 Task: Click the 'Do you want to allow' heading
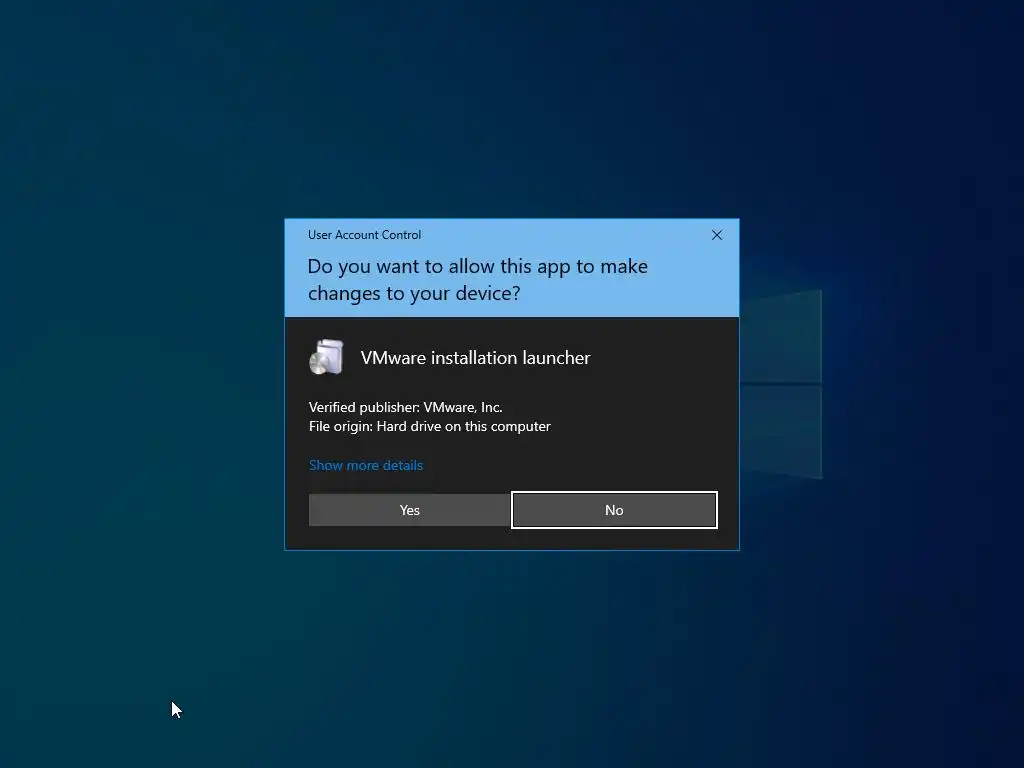pos(477,280)
